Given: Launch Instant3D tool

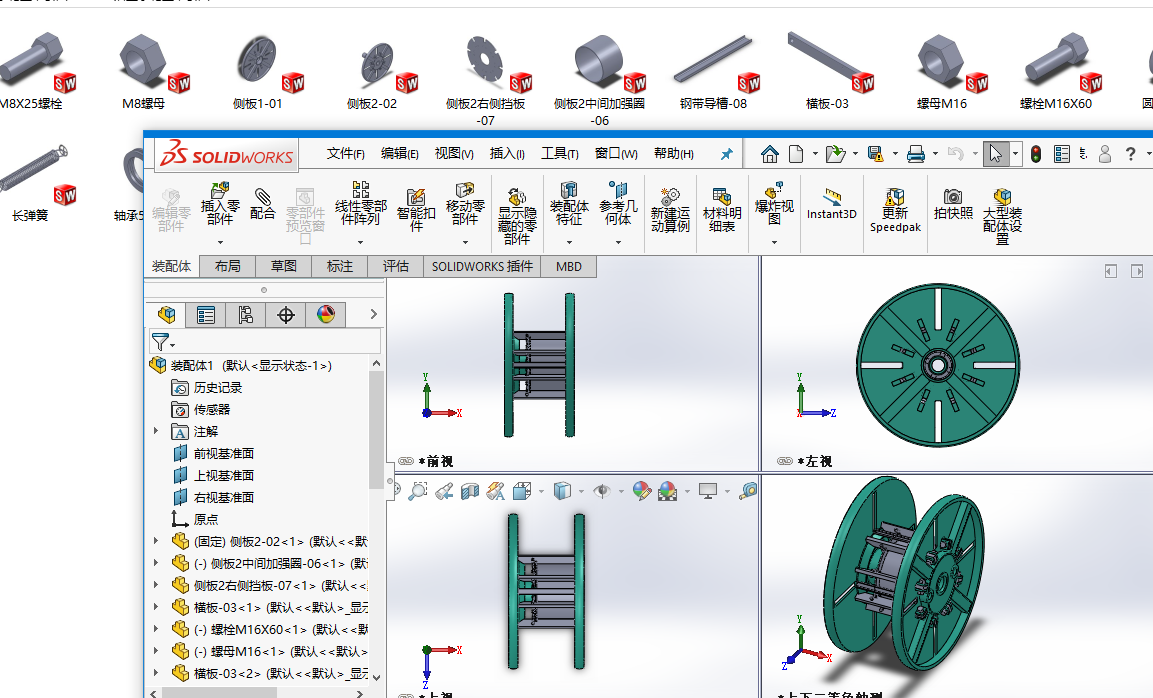Looking at the screenshot, I should (832, 196).
